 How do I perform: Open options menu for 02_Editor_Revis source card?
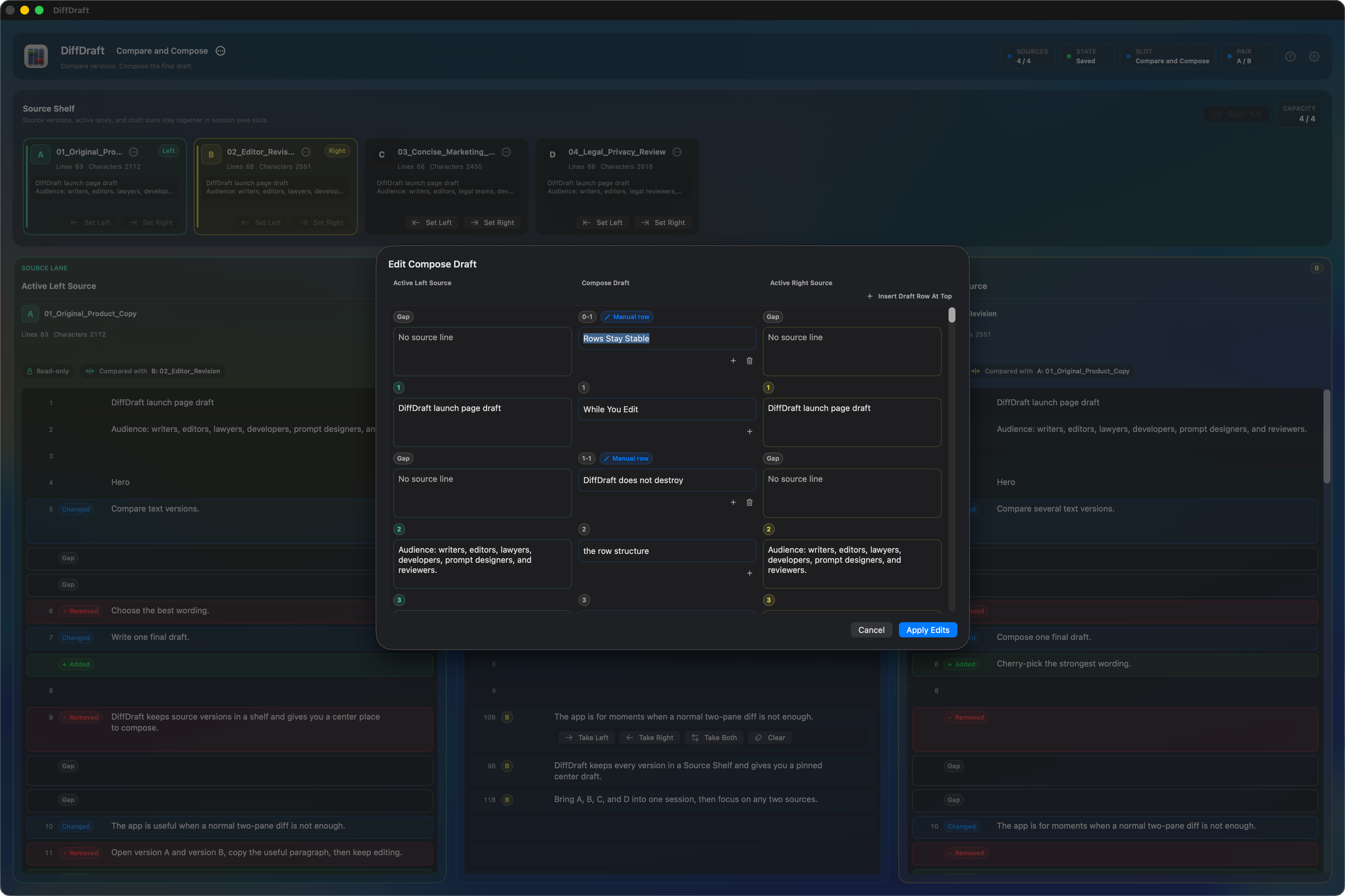(x=306, y=152)
